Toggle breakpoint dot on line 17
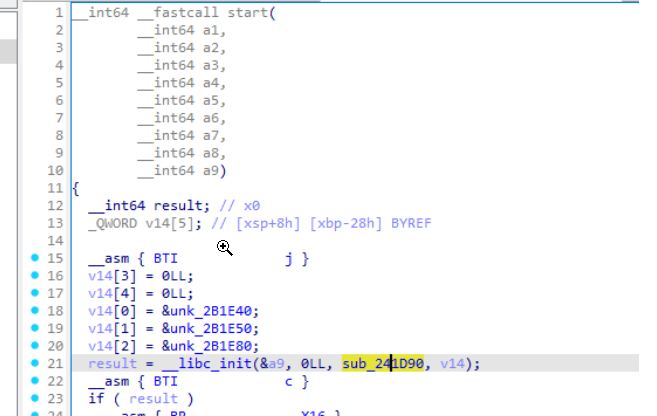Screen dimensions: 657x416 [35, 293]
